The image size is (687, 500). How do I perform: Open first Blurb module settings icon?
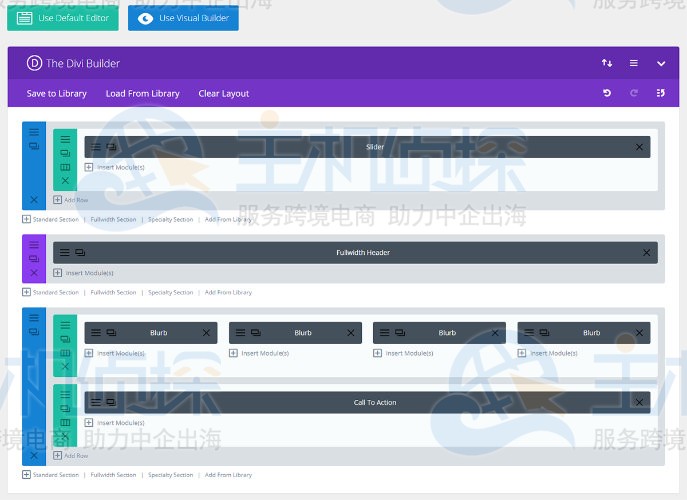(96, 333)
